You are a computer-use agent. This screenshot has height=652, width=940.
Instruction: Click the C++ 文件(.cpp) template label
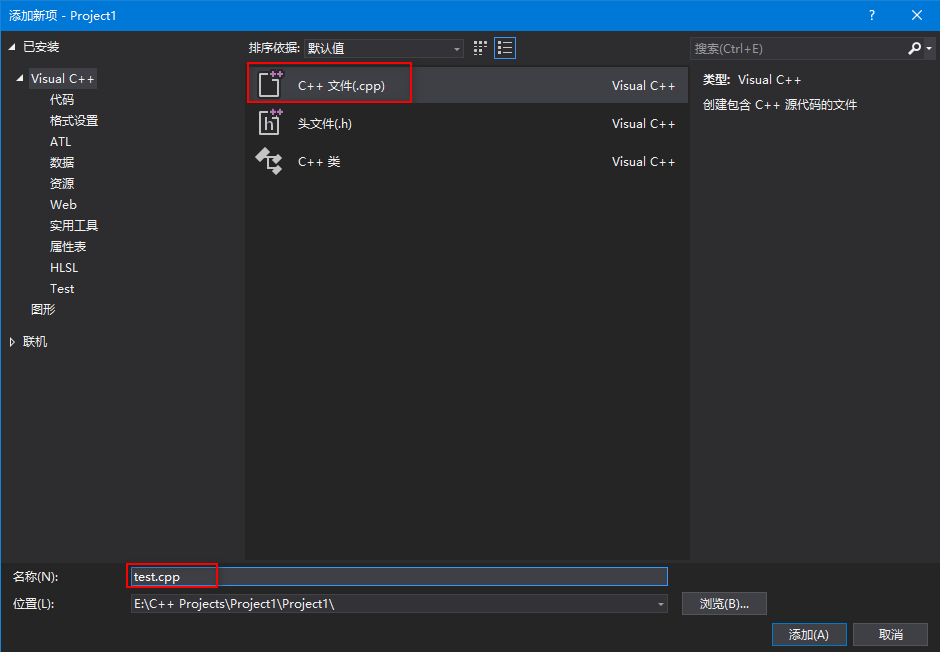341,86
